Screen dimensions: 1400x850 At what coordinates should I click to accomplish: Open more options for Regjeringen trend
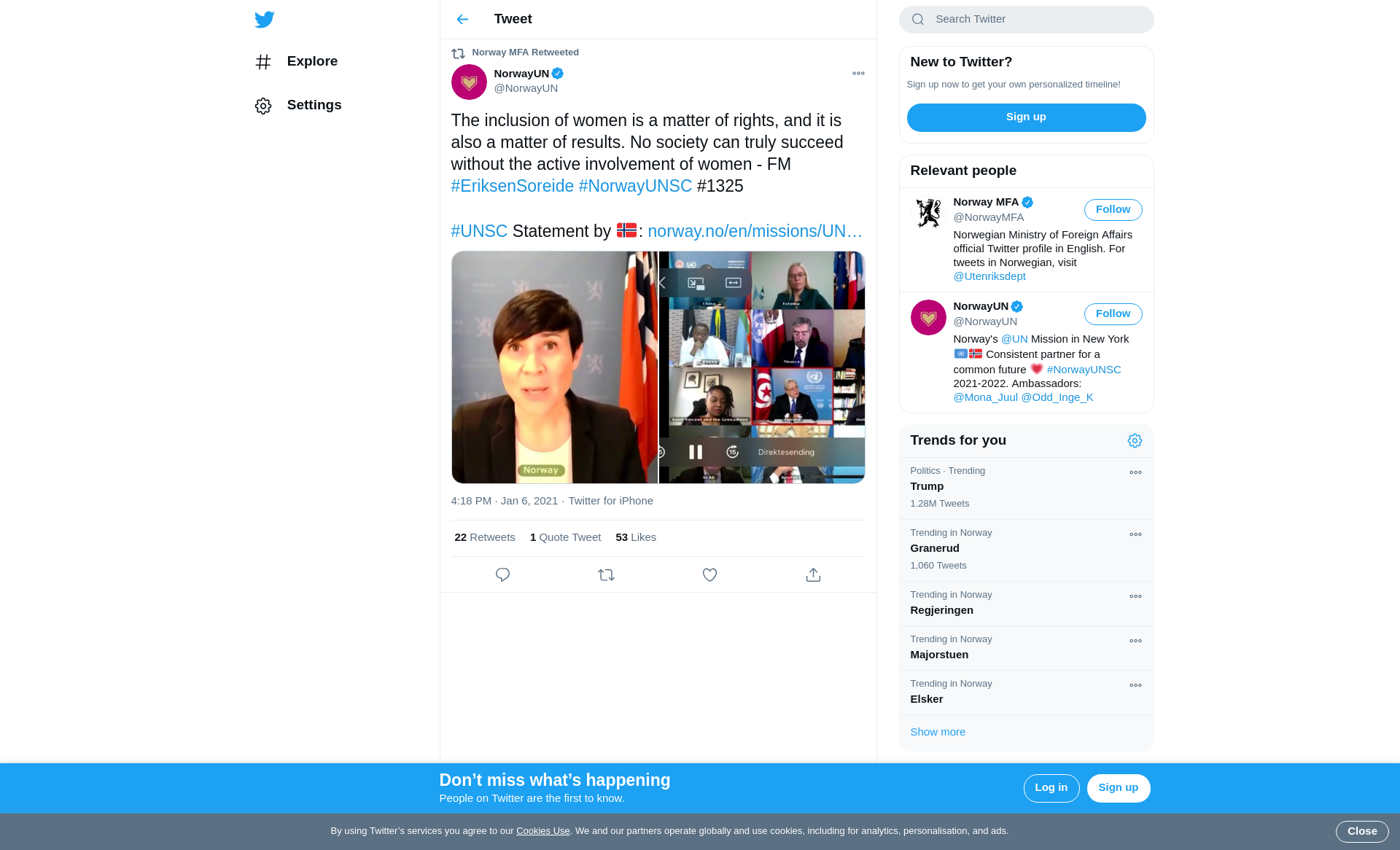[x=1135, y=597]
